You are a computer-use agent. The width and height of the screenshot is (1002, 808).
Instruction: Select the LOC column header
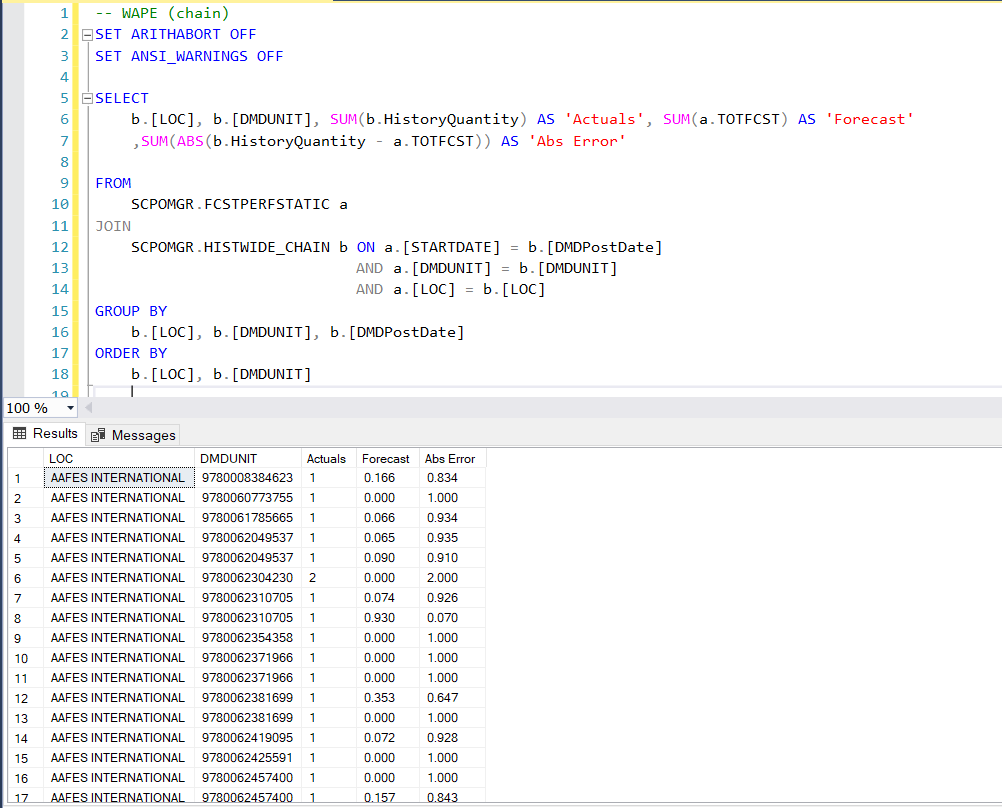click(x=119, y=458)
